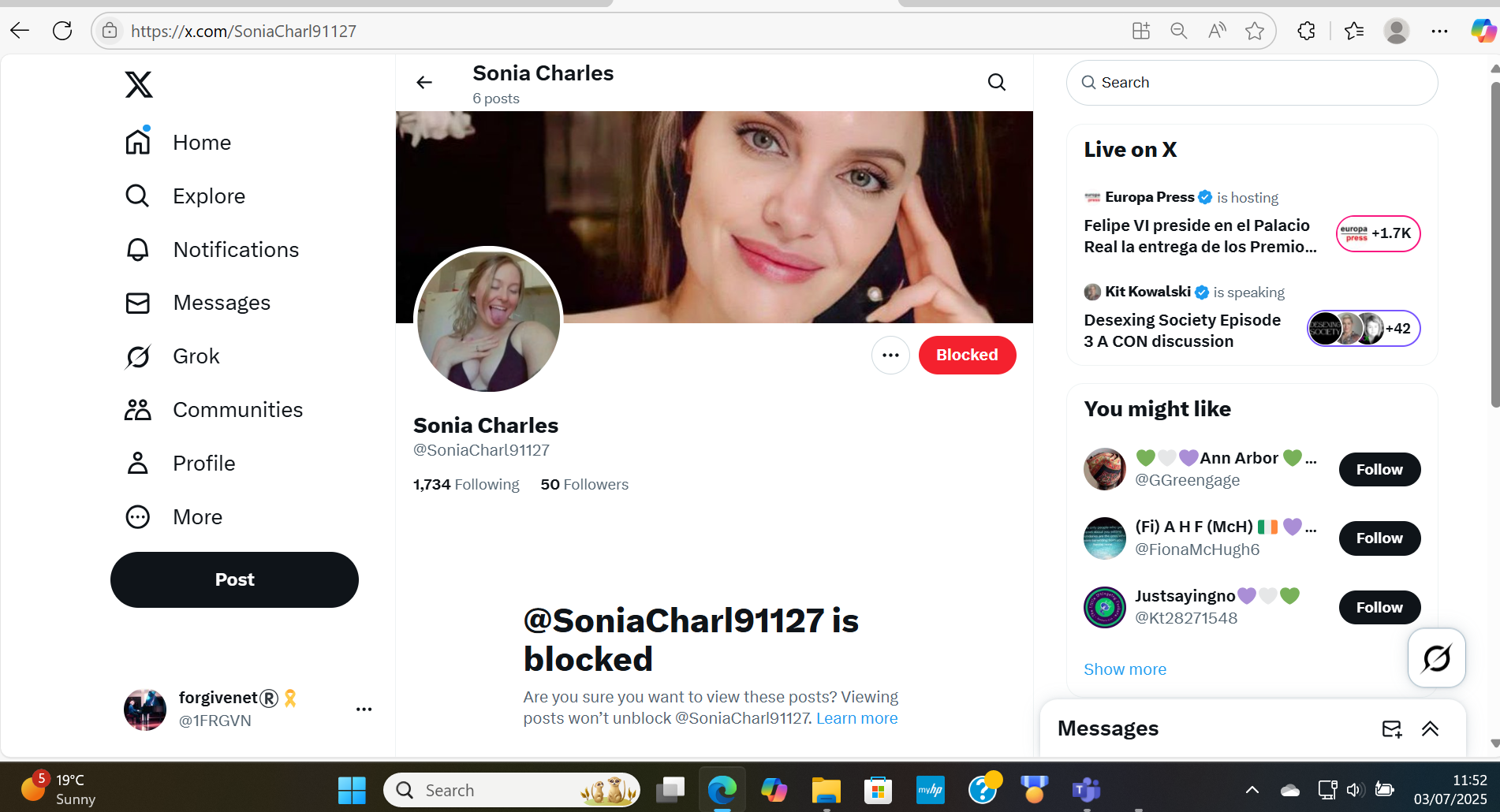Open browser Extensions icon
Image resolution: width=1500 pixels, height=812 pixels.
[x=1306, y=31]
